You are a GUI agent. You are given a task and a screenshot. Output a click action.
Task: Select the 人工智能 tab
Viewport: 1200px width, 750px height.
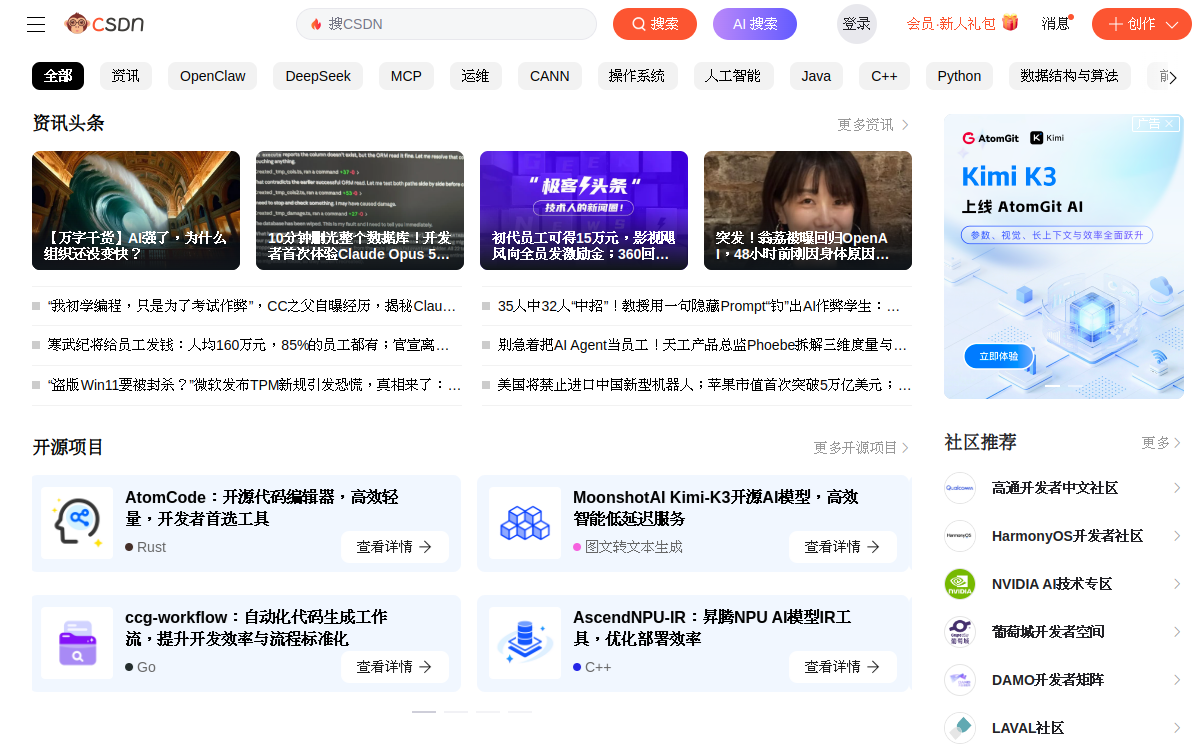pos(733,76)
